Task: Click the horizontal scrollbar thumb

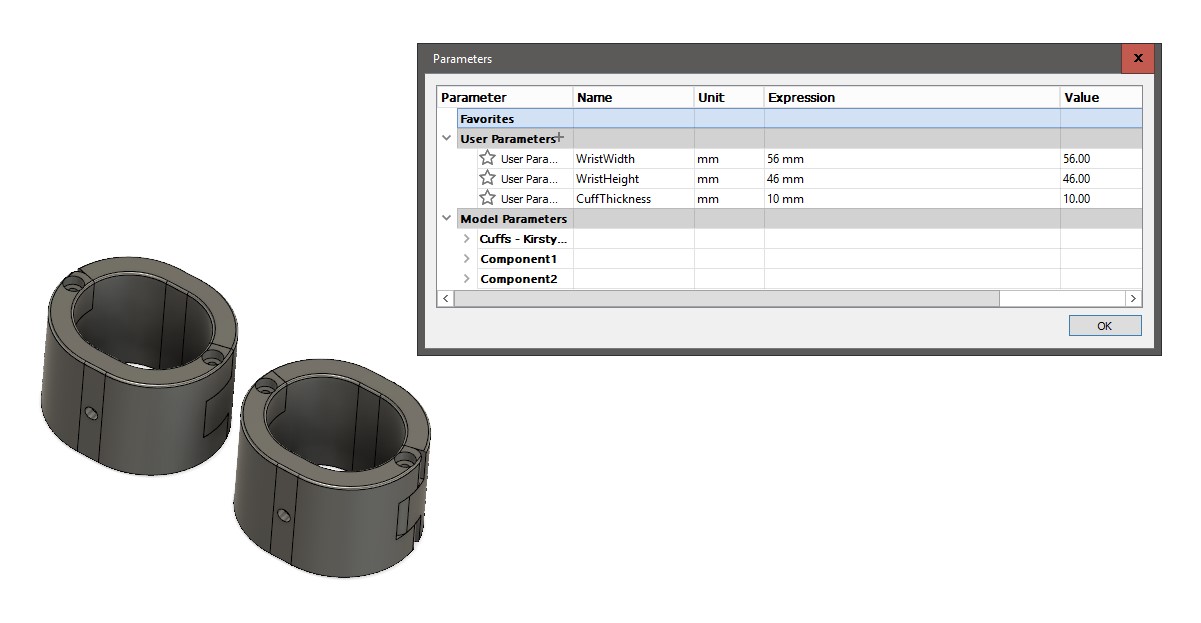Action: (x=726, y=298)
